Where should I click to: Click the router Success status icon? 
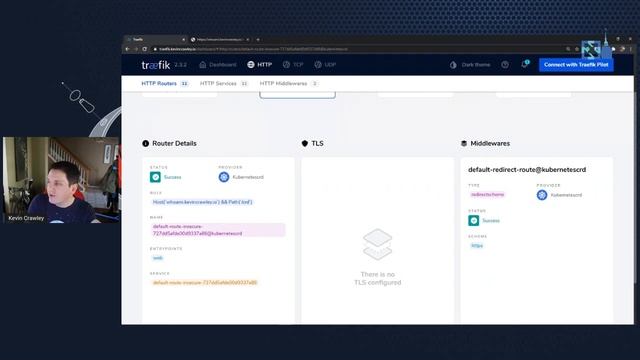click(x=155, y=177)
